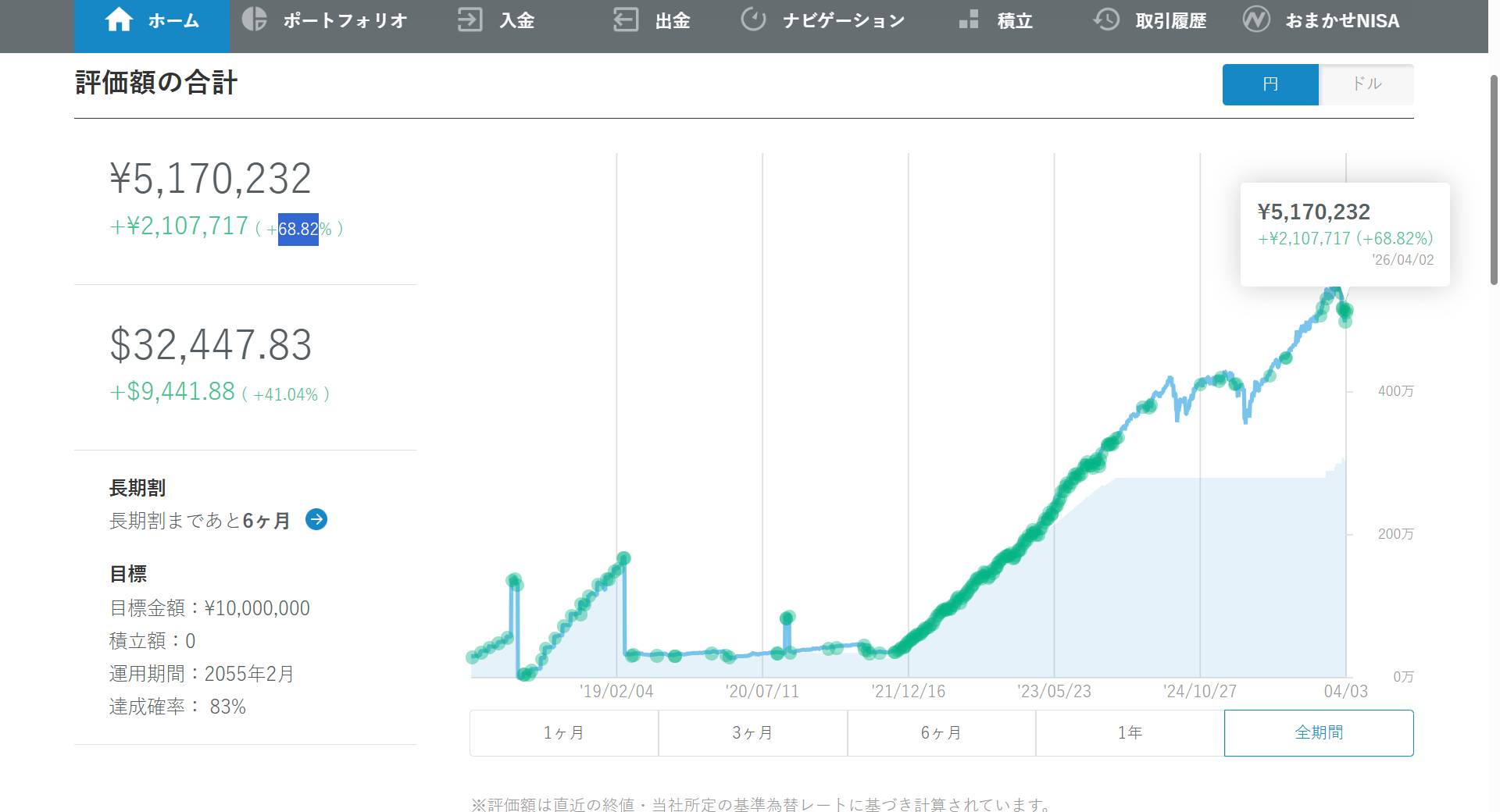
Task: Select the 1ヶ月 period option
Action: click(x=563, y=732)
